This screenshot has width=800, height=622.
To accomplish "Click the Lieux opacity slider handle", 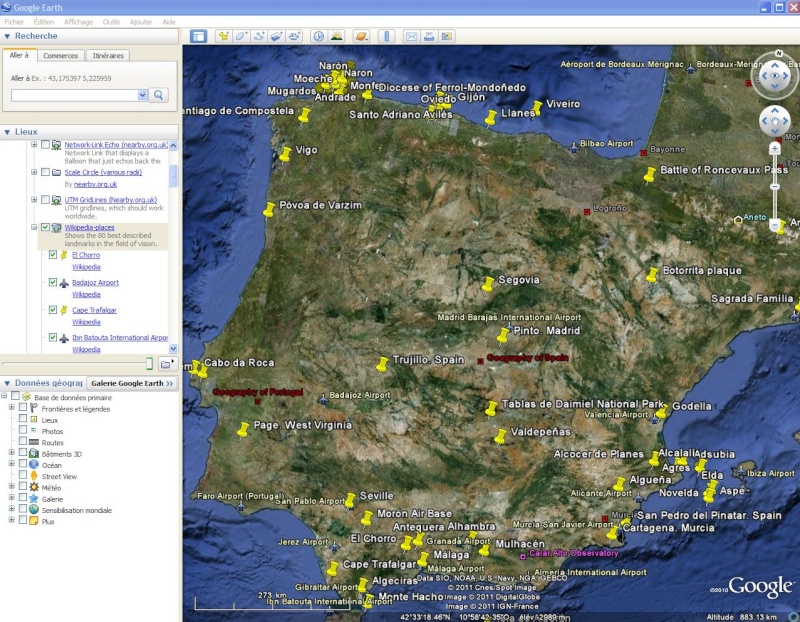I will (x=149, y=363).
